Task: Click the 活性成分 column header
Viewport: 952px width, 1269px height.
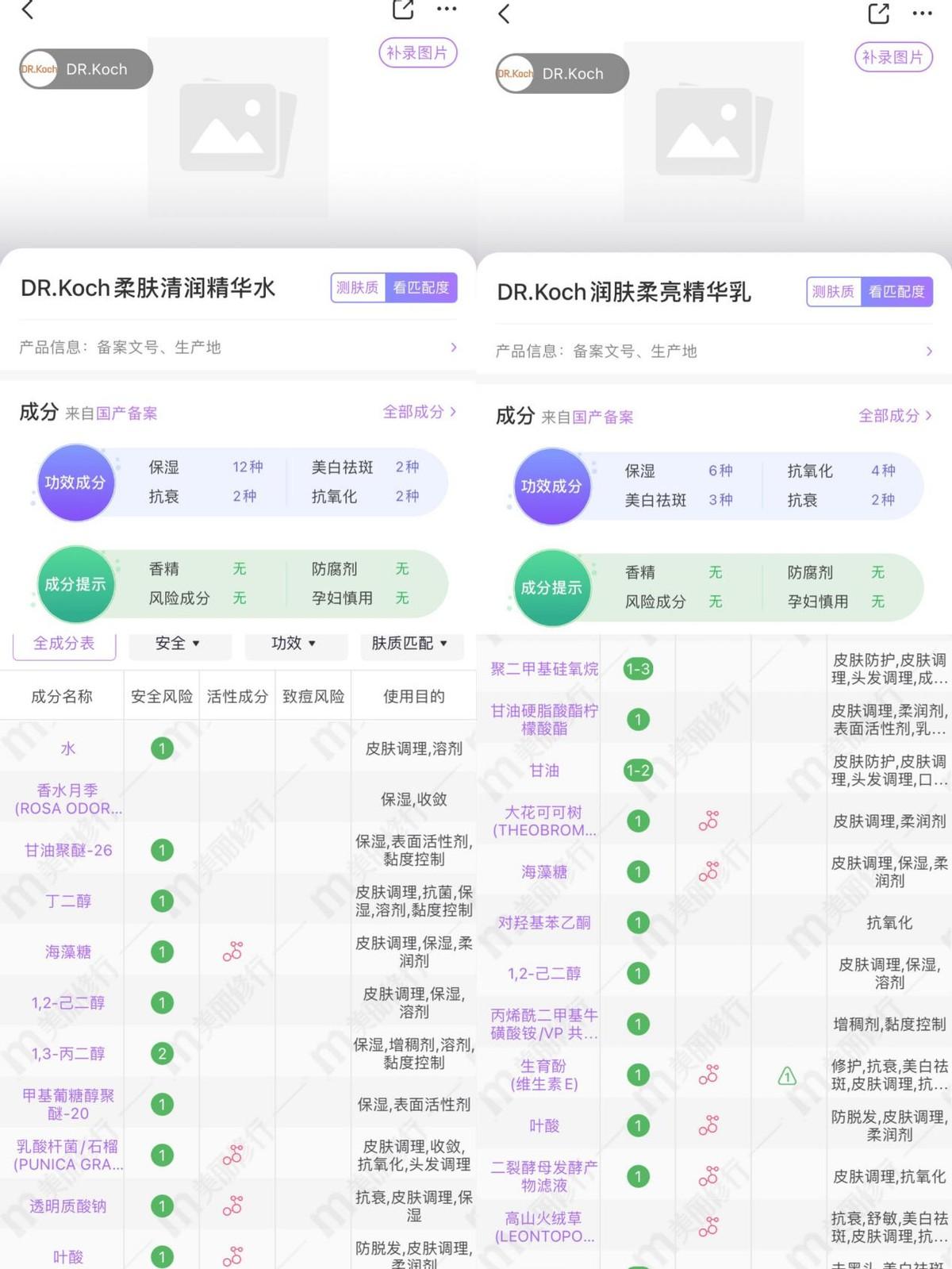Action: (x=237, y=696)
